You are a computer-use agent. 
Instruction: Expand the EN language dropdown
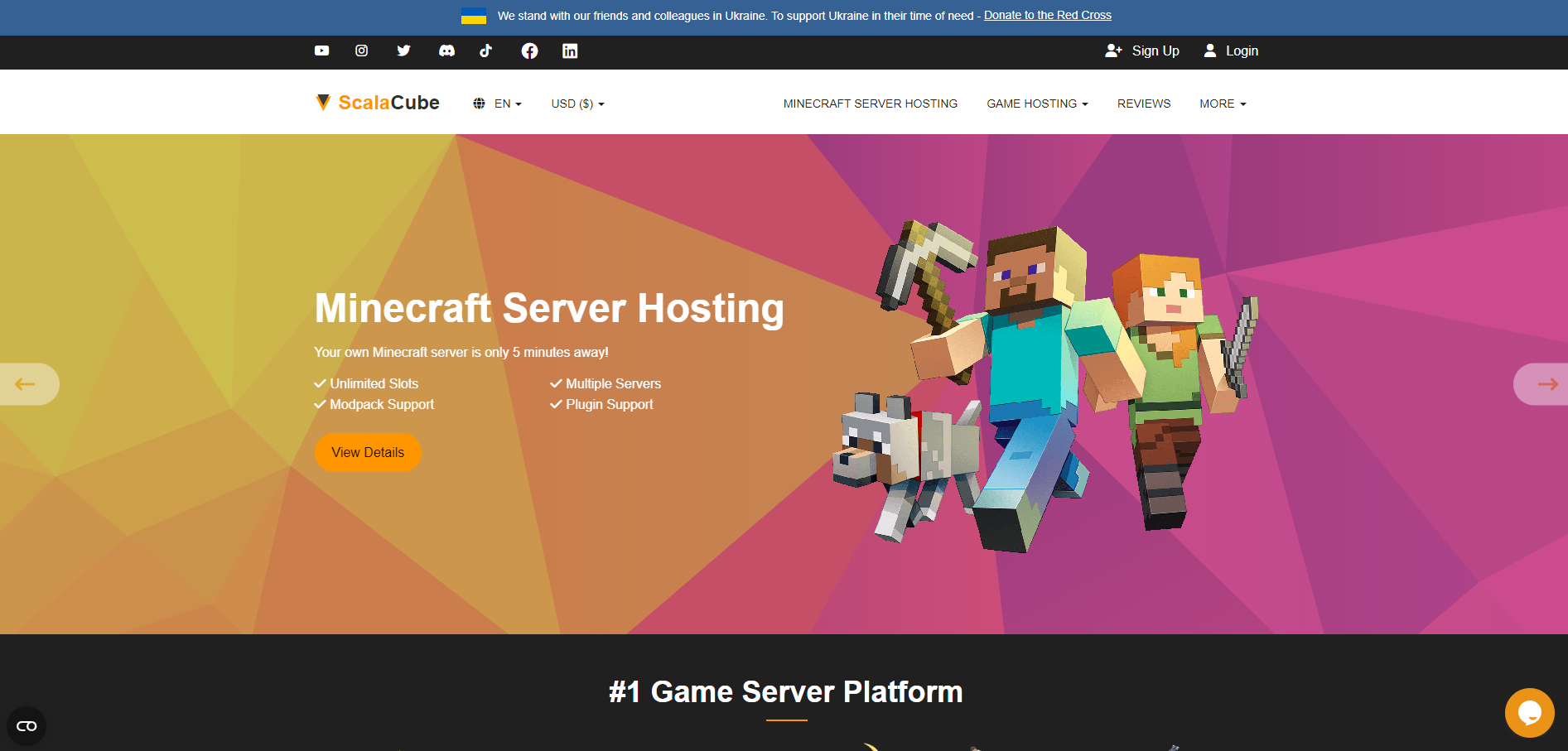point(498,104)
